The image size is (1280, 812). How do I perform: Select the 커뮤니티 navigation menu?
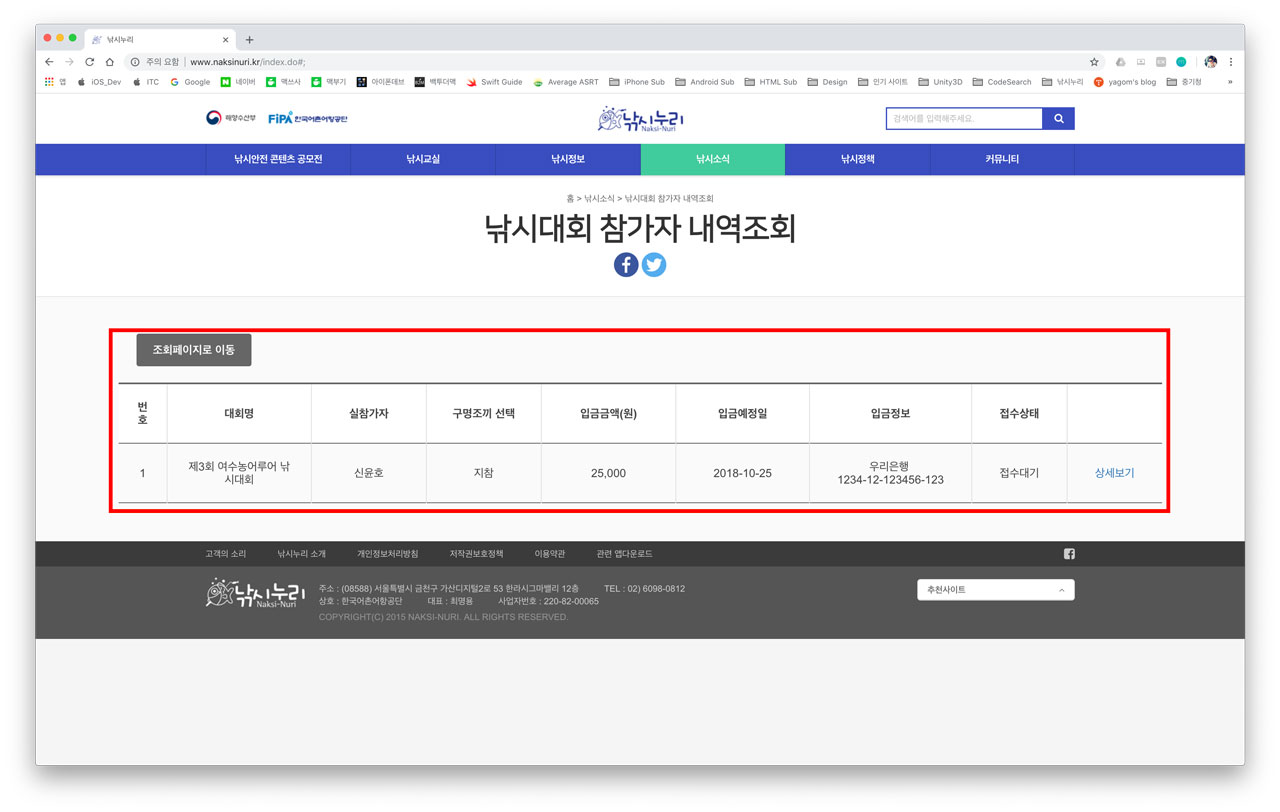point(1002,159)
